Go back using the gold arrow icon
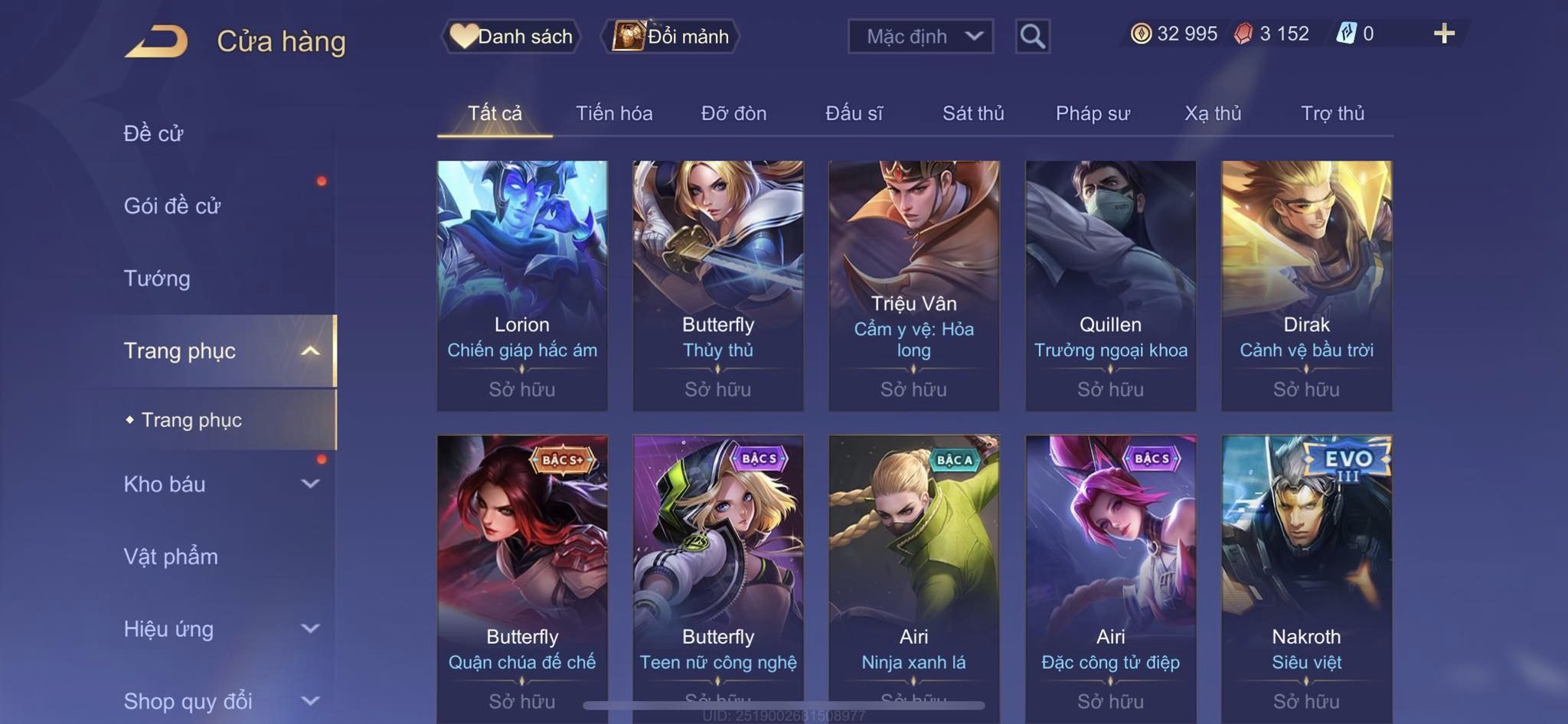This screenshot has height=724, width=1568. point(157,41)
